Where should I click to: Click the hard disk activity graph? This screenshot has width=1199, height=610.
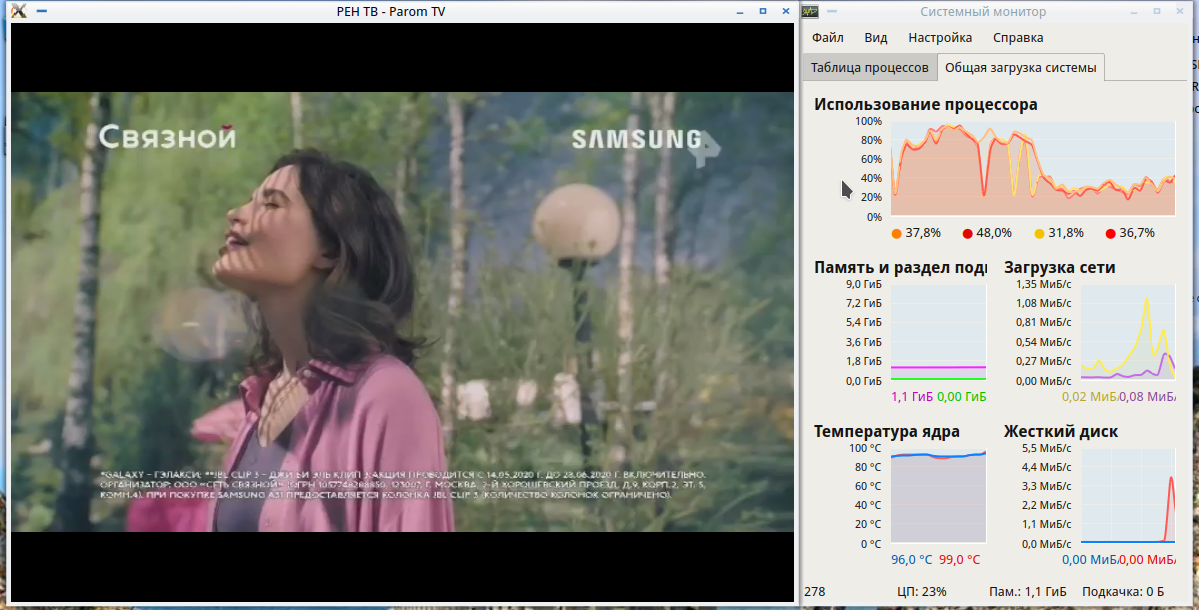[x=1127, y=496]
